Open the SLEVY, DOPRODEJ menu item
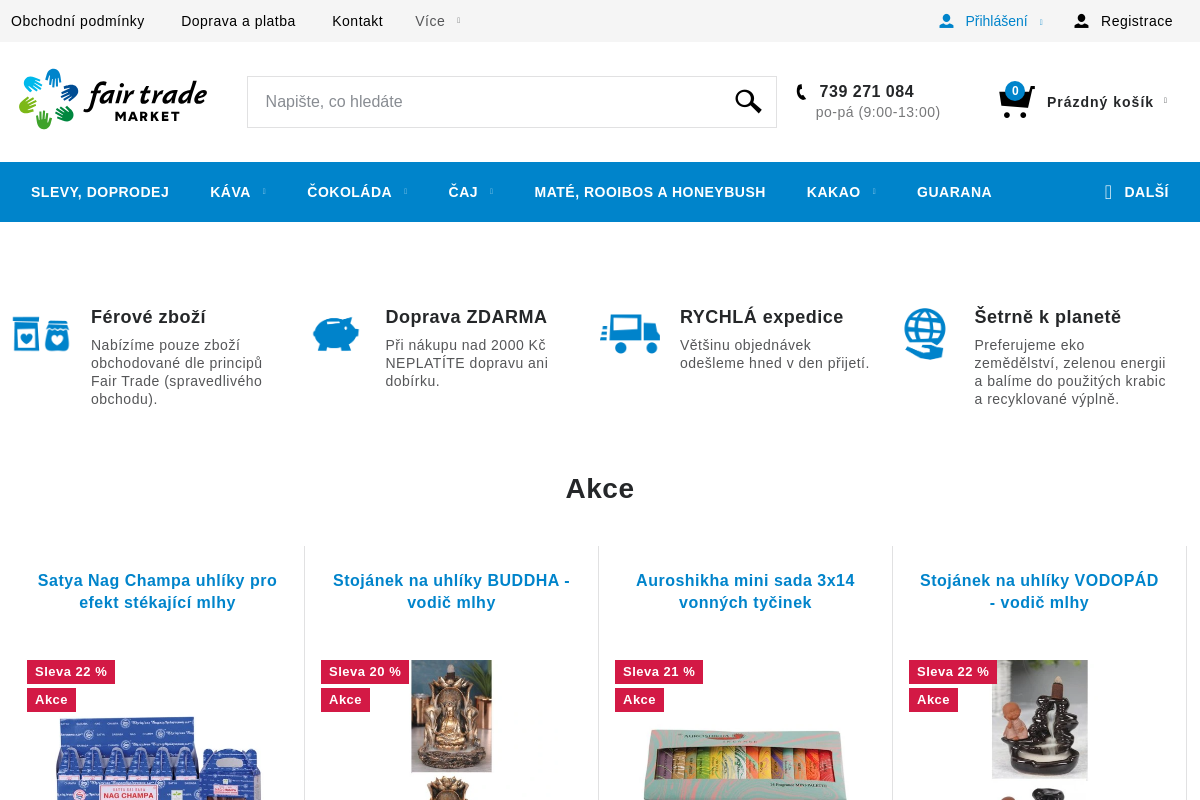 [100, 192]
